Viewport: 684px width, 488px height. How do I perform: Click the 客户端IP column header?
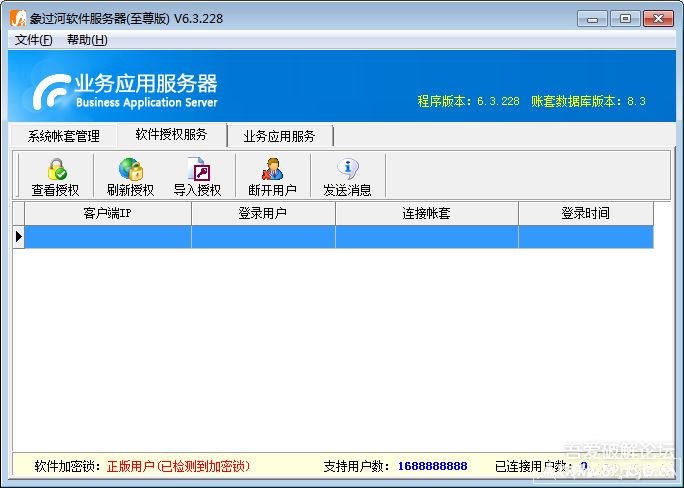coord(108,213)
